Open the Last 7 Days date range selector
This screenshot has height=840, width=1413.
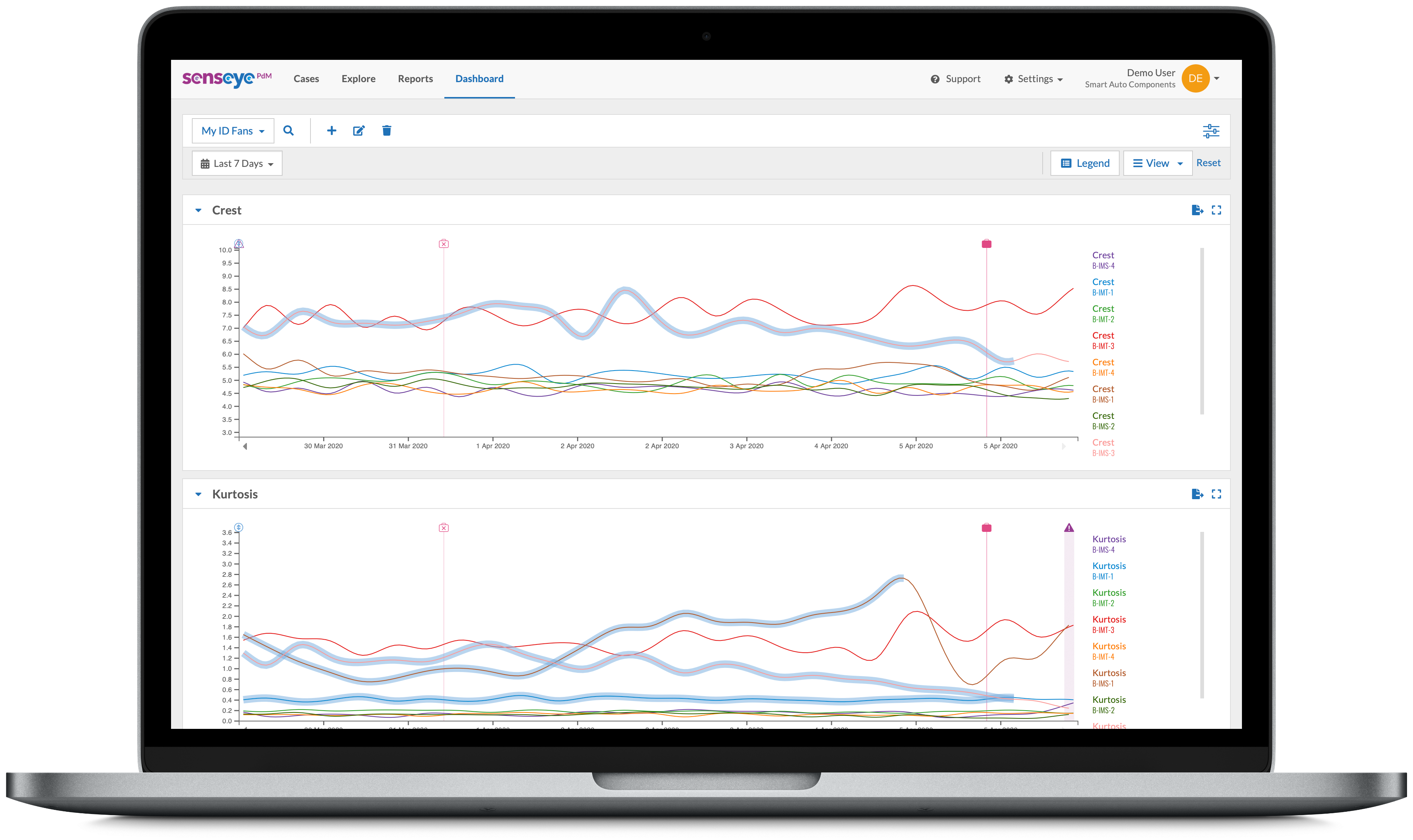tap(236, 163)
